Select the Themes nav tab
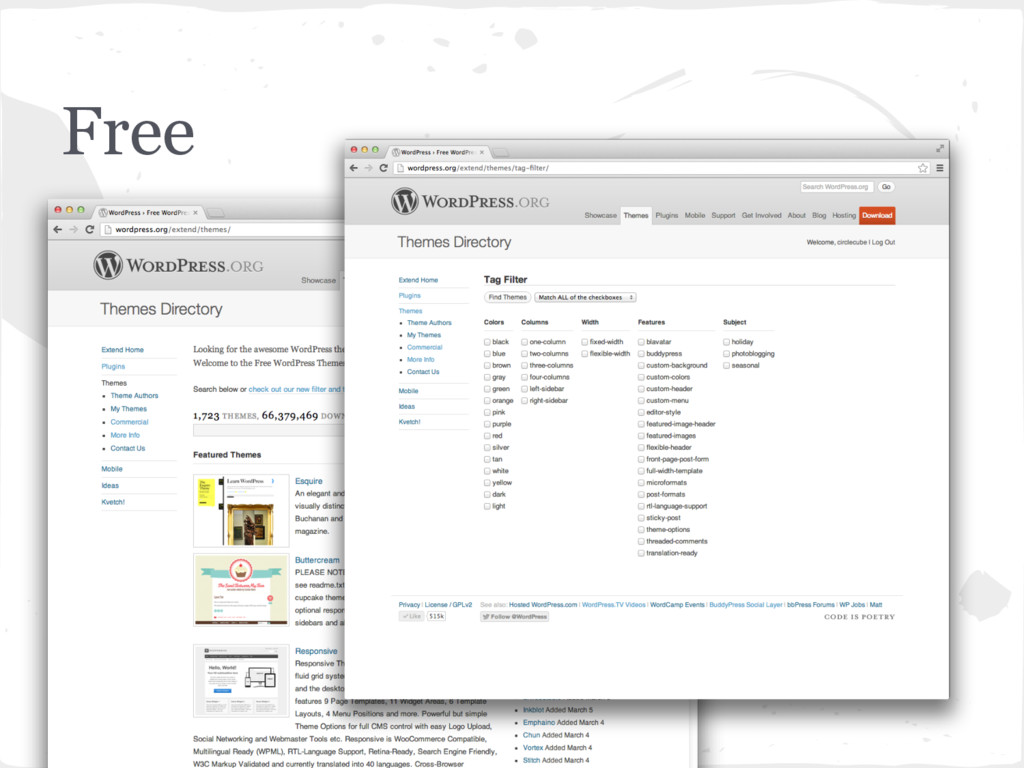1024x768 pixels. [635, 215]
